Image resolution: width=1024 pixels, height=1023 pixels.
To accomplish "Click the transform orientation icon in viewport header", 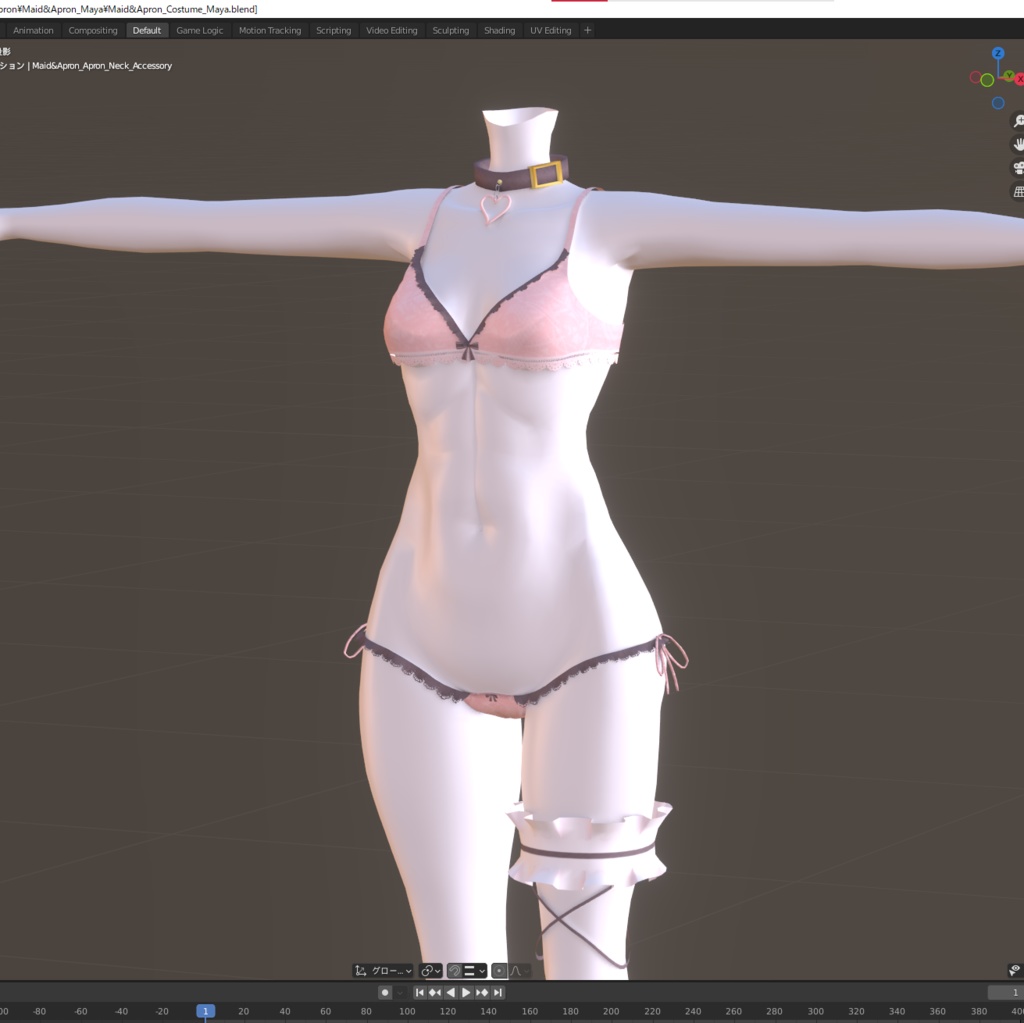I will pos(359,970).
